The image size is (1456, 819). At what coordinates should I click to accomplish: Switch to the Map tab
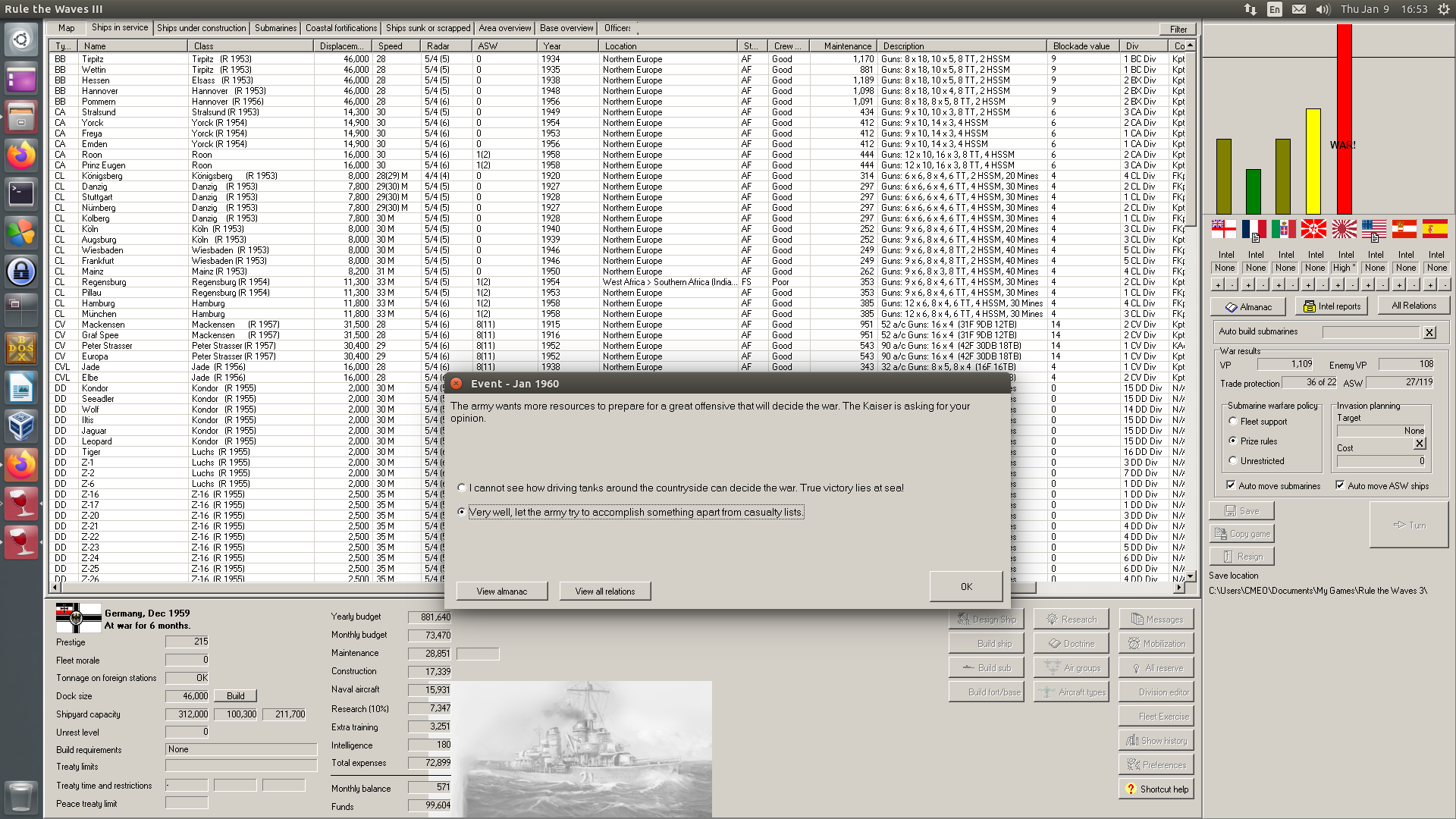(67, 28)
